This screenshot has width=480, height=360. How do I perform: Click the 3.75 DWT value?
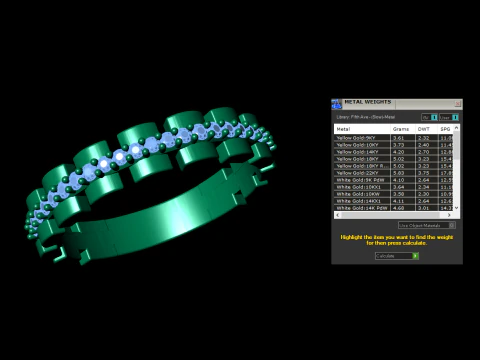423,173
